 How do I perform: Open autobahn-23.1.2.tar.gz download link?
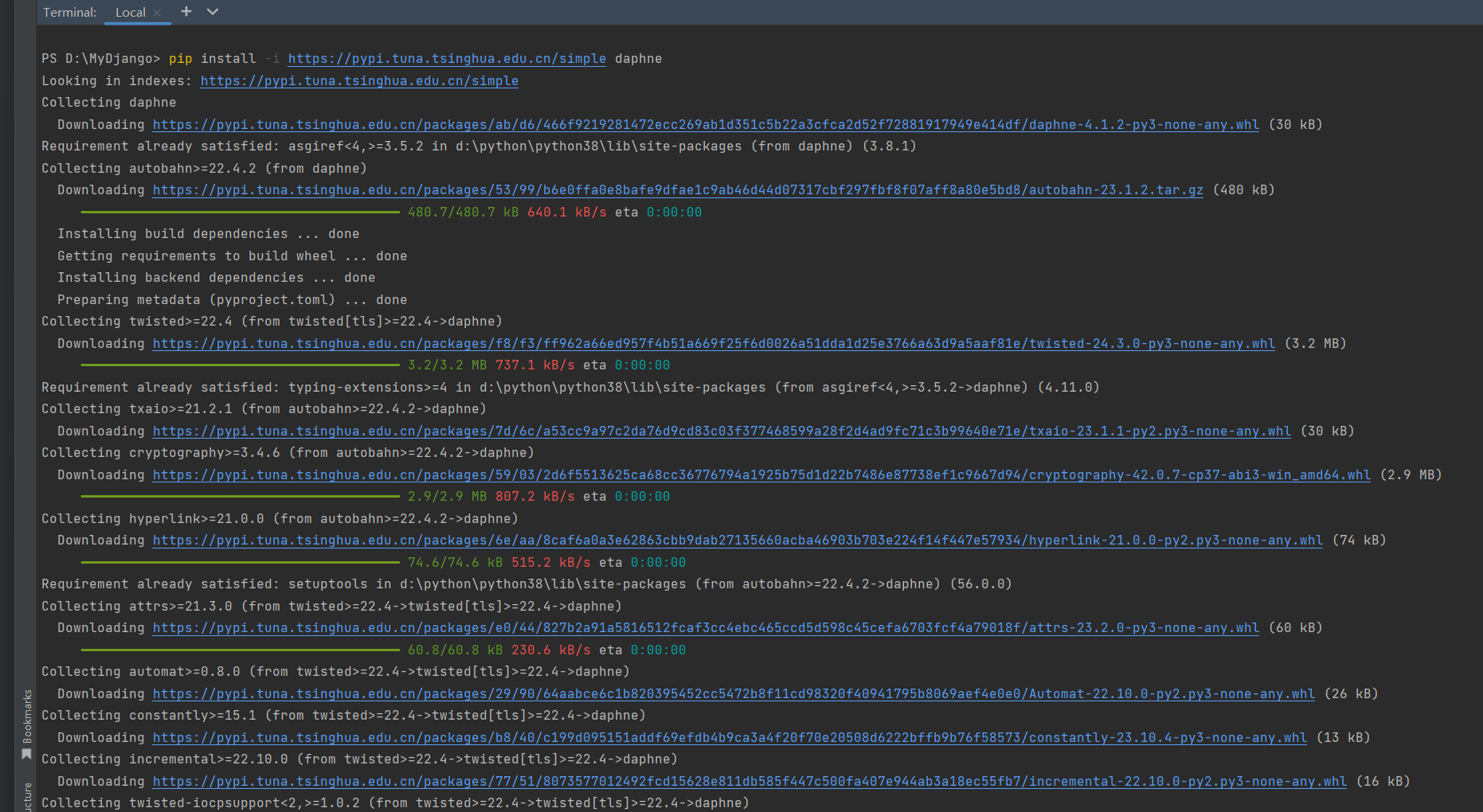pos(678,190)
